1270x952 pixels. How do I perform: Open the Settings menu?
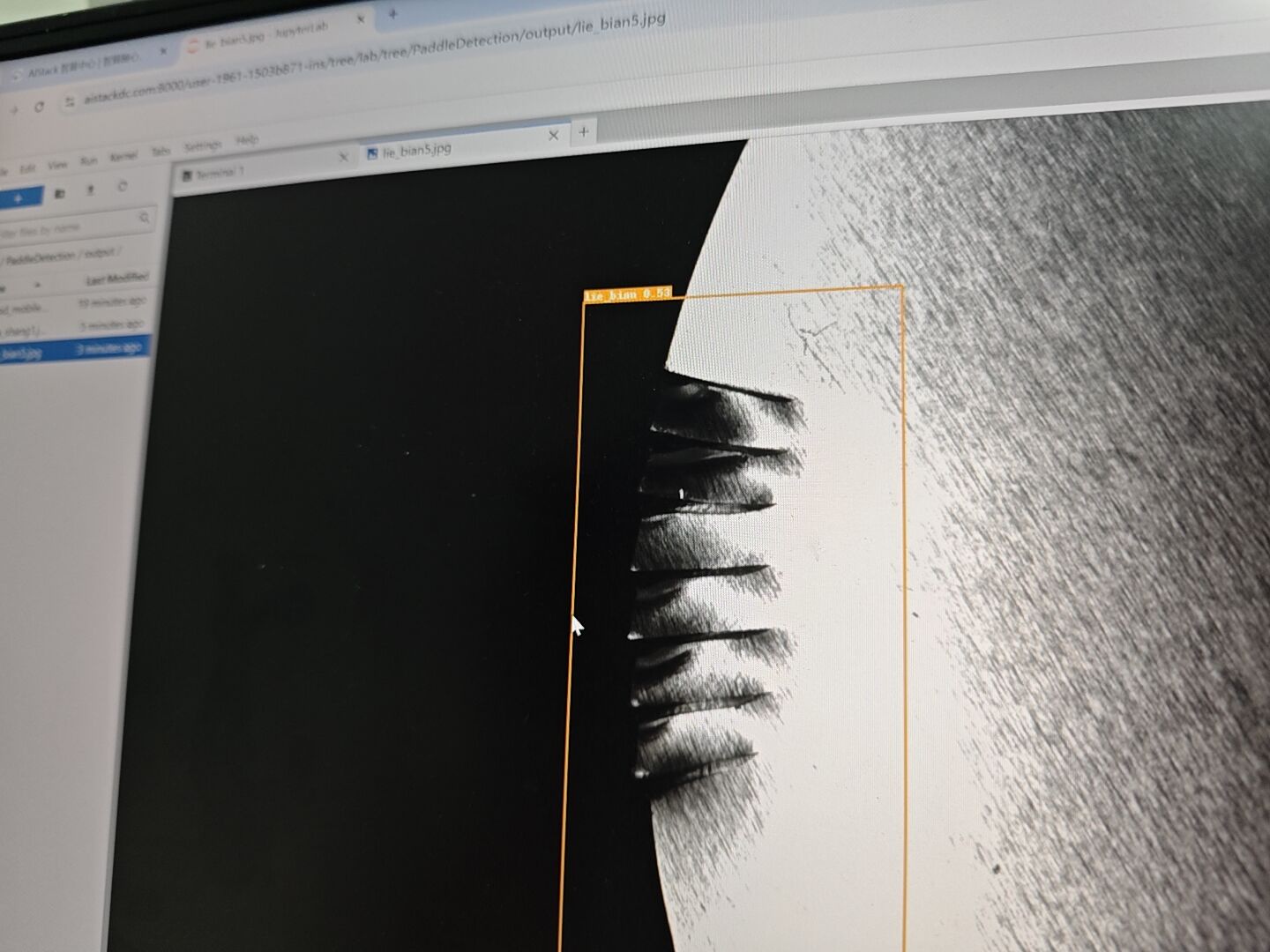click(203, 146)
